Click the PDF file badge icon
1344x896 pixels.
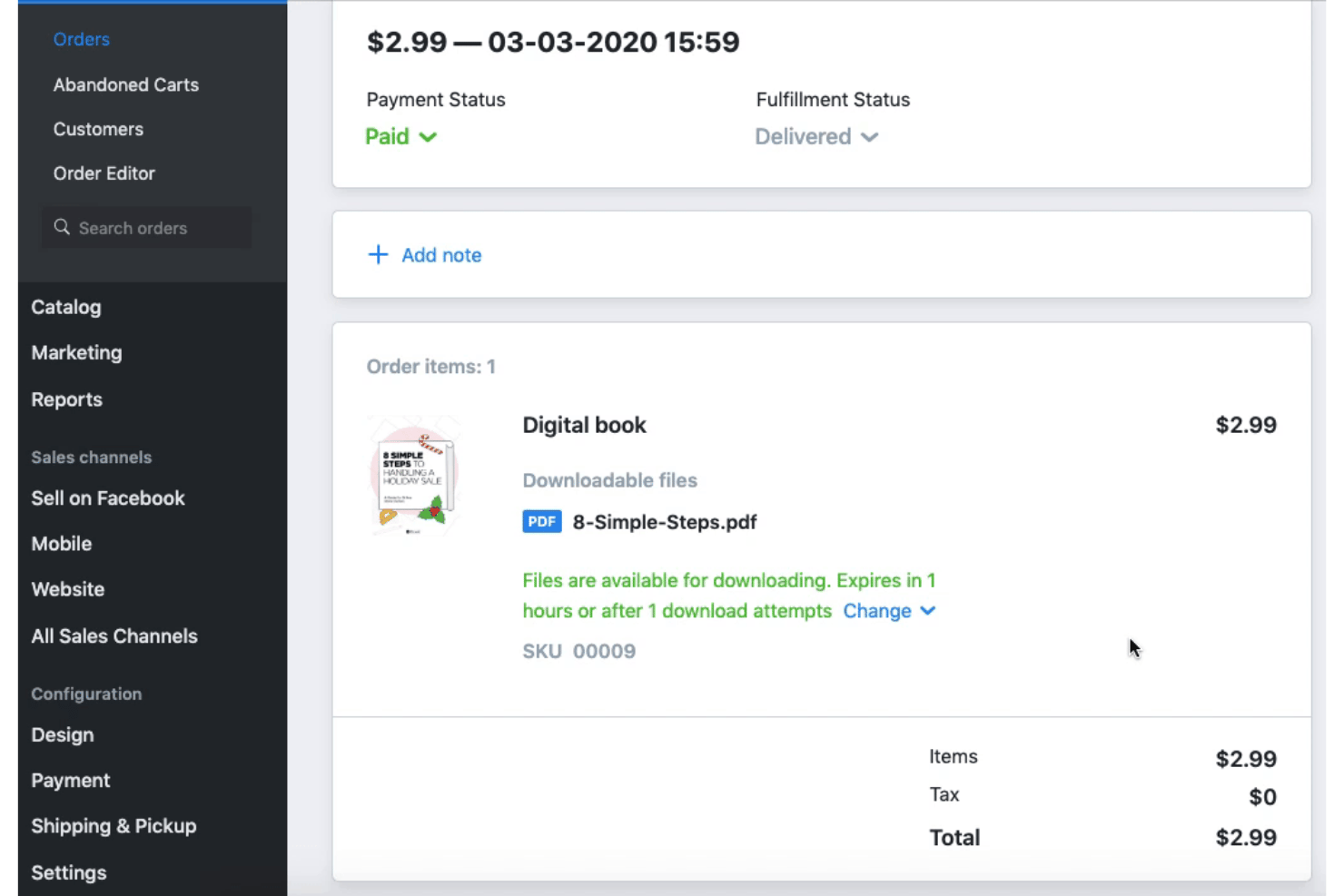541,522
